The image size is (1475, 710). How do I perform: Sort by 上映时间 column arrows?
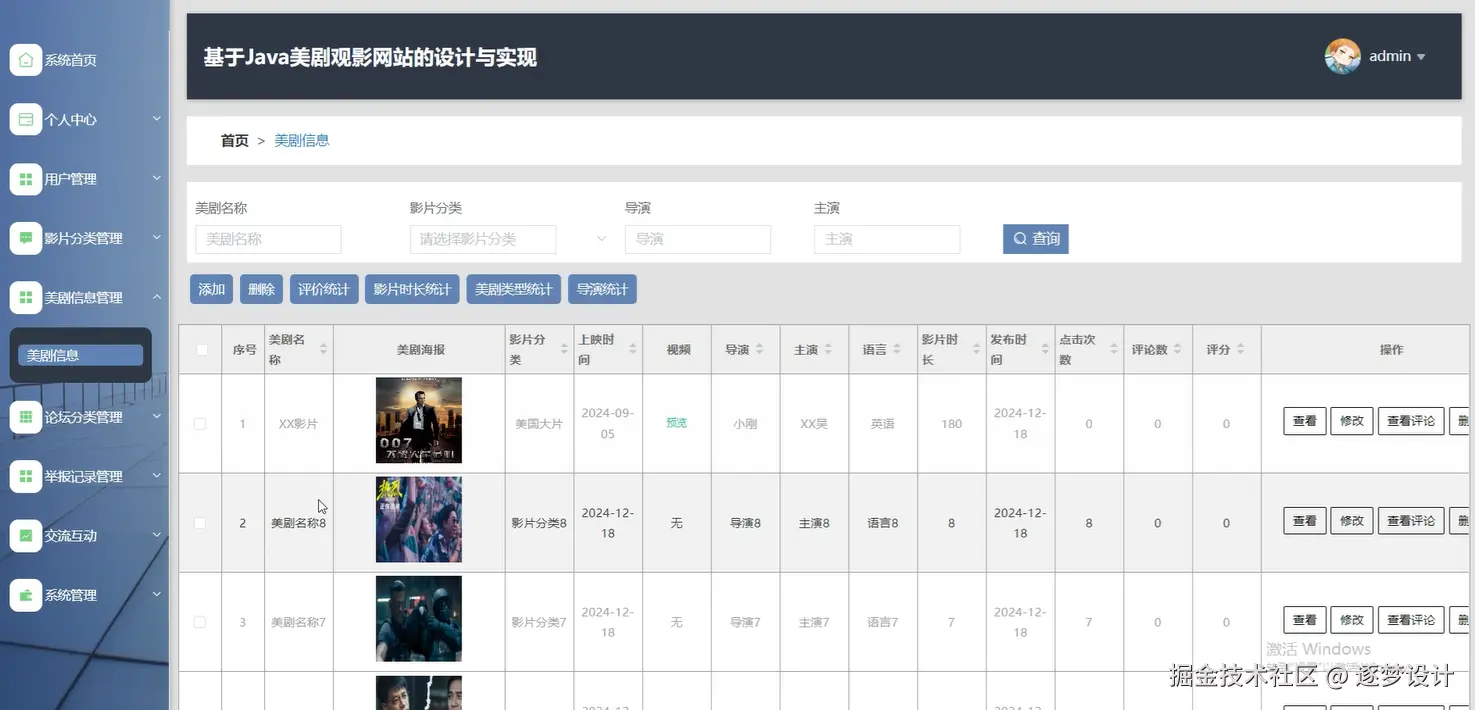(x=632, y=349)
